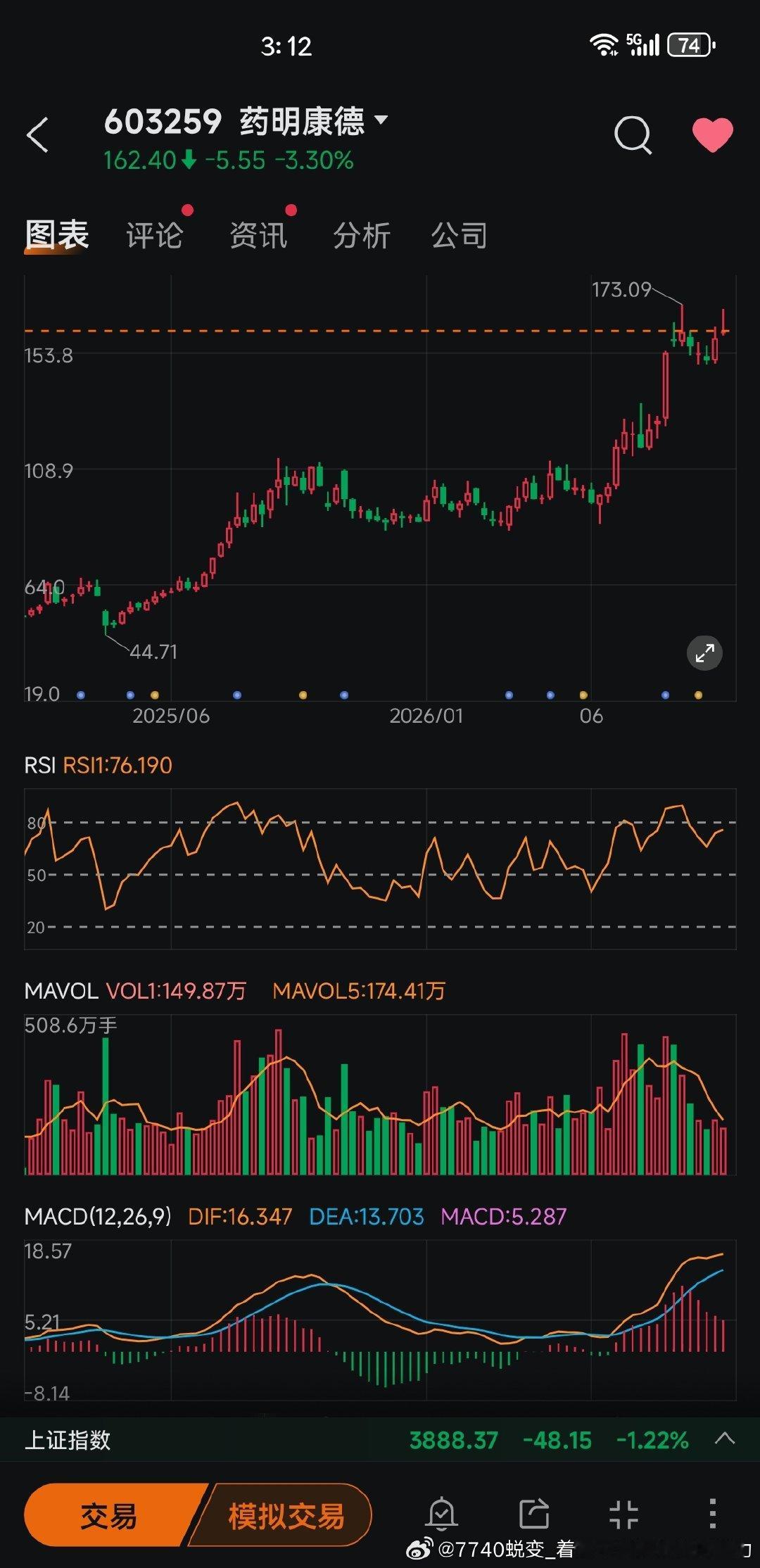Click the MACD(12,26,9) label

(98, 1216)
